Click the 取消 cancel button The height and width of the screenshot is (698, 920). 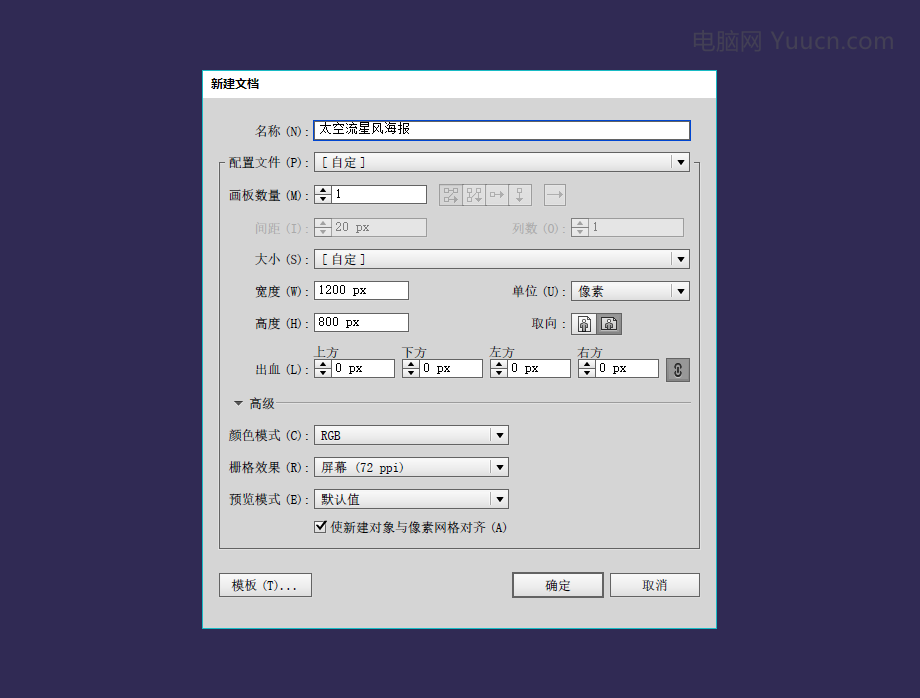[x=655, y=585]
